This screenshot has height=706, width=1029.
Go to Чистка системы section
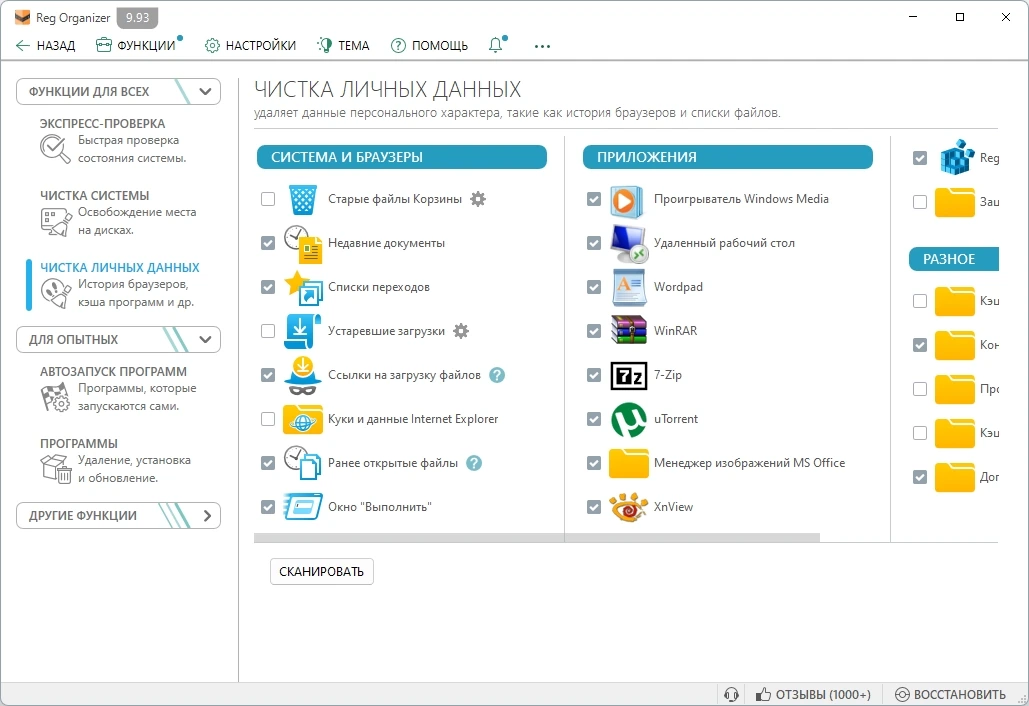118,213
